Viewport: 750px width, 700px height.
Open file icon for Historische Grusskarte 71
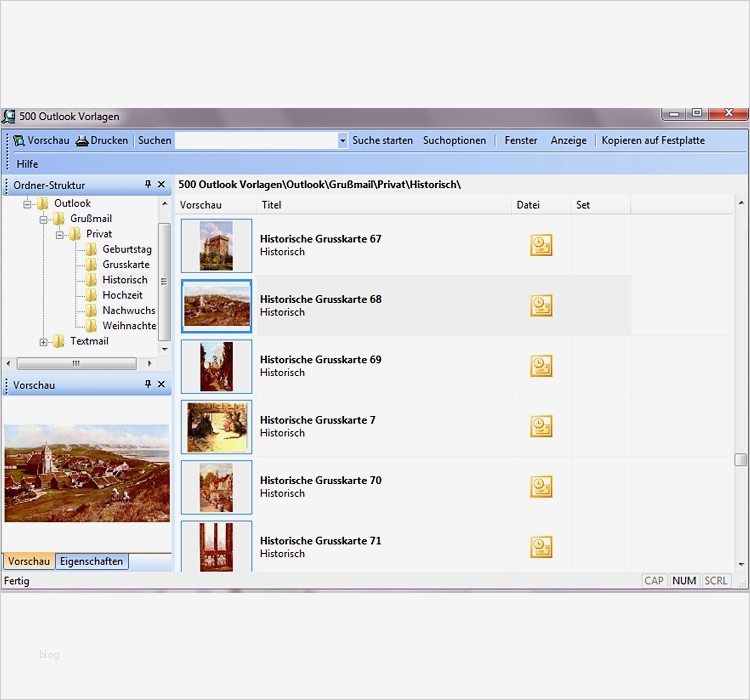click(541, 546)
